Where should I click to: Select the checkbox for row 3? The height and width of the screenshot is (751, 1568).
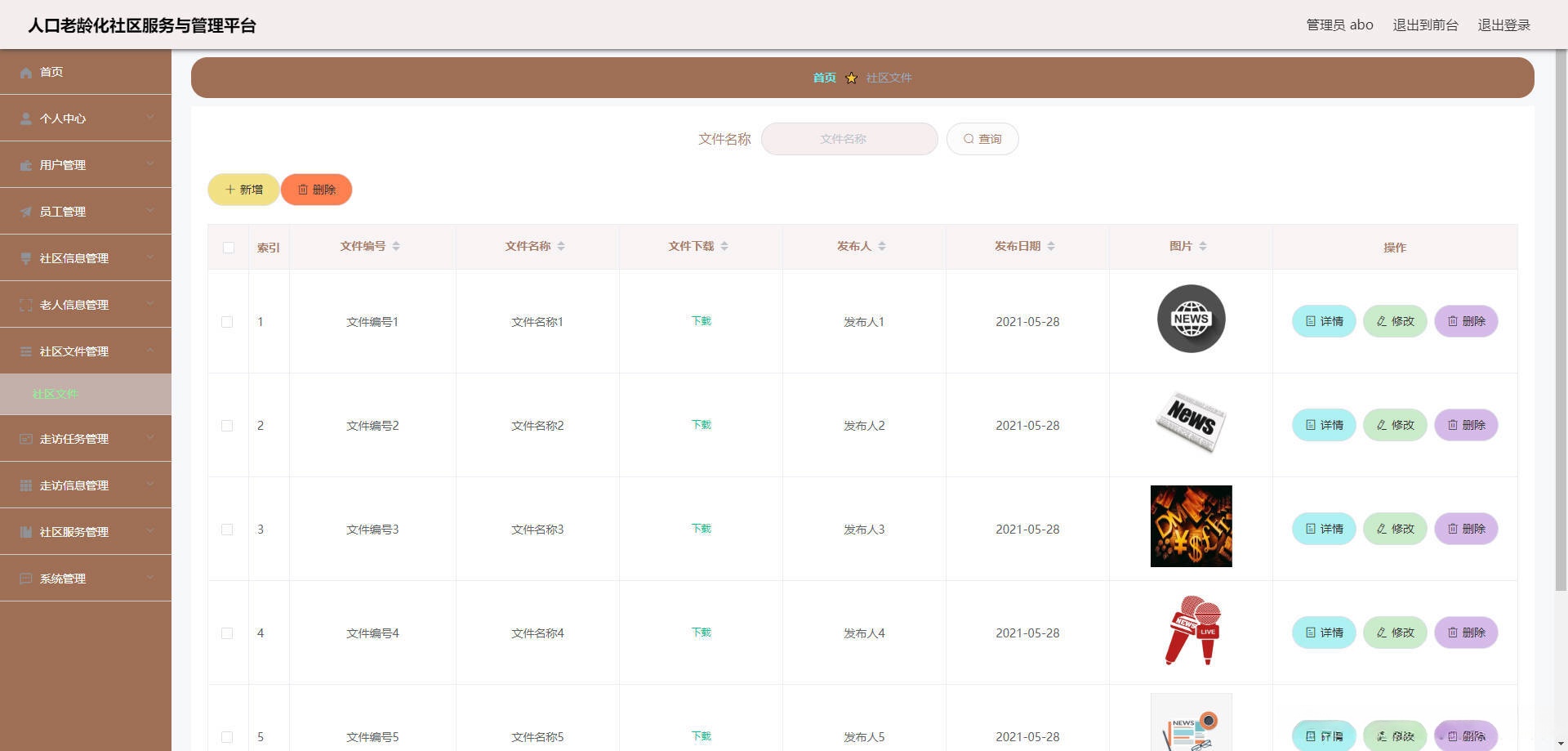227,530
